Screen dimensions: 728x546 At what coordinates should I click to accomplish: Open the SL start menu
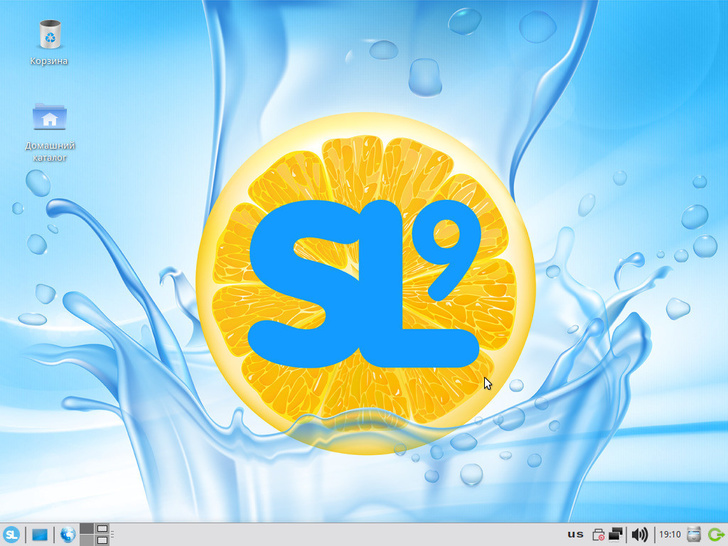click(12, 535)
